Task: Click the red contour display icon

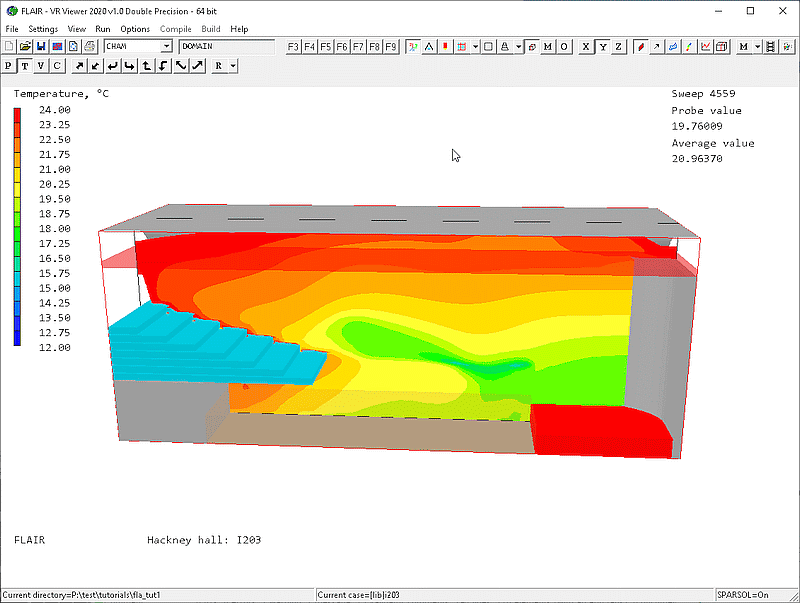Action: click(x=640, y=46)
